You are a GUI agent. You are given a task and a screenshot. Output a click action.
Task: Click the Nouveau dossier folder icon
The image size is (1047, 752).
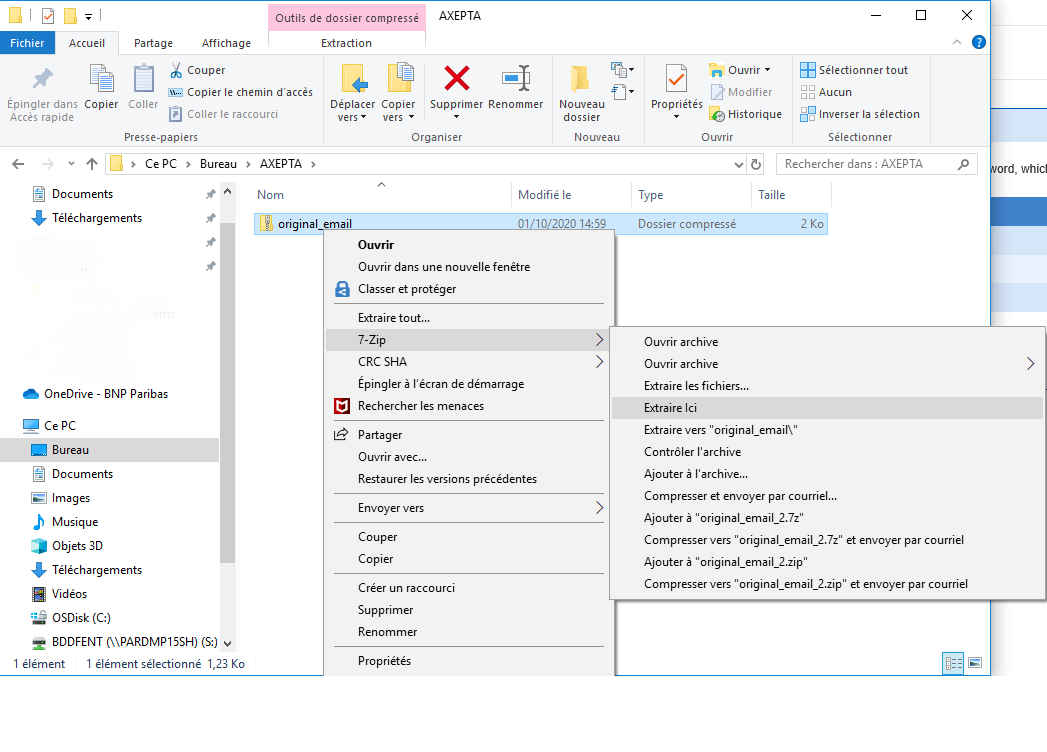[581, 78]
